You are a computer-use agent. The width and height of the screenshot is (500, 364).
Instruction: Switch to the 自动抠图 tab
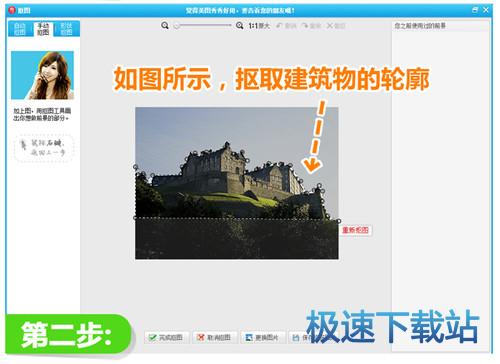click(20, 29)
